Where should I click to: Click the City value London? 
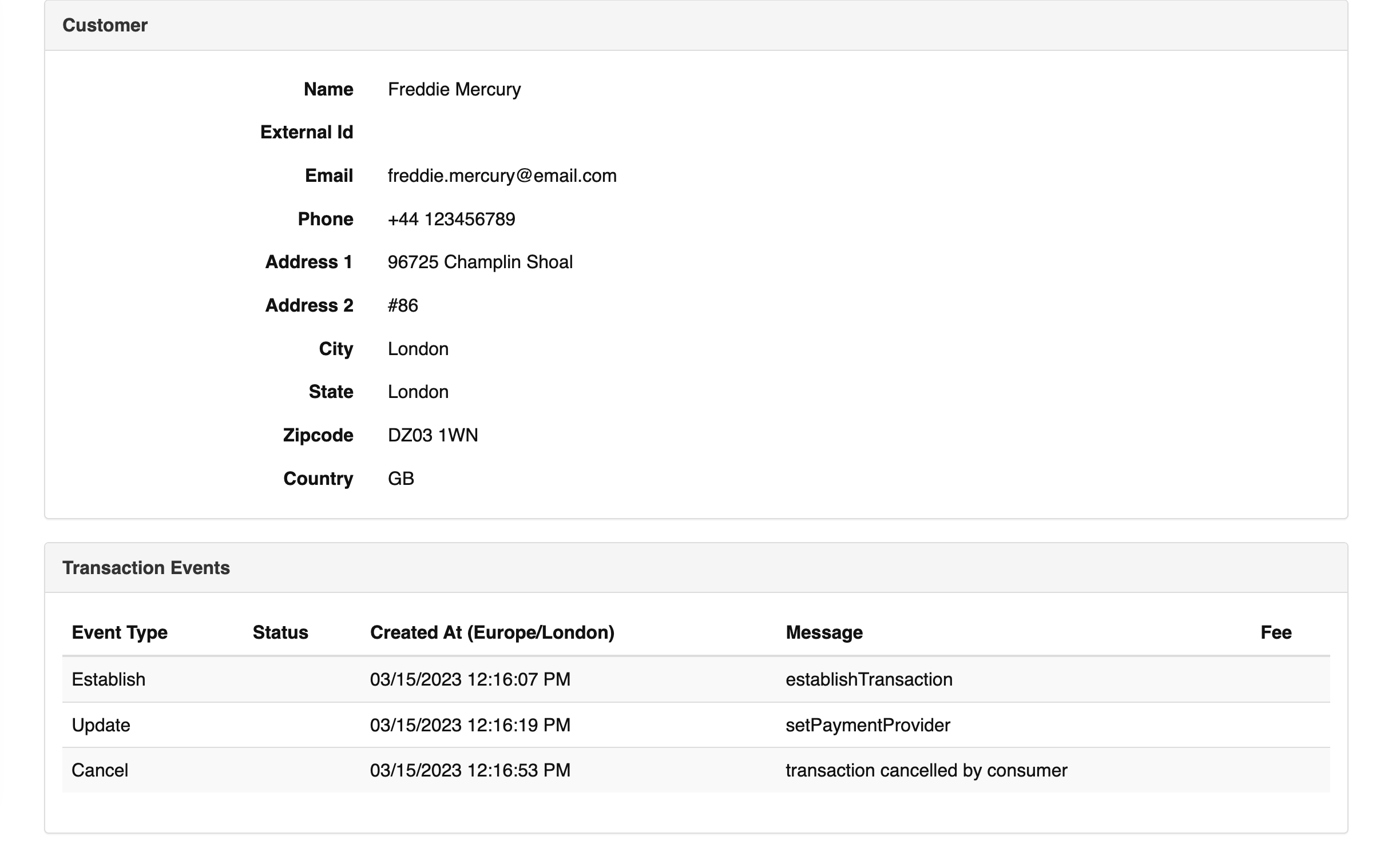tap(418, 349)
